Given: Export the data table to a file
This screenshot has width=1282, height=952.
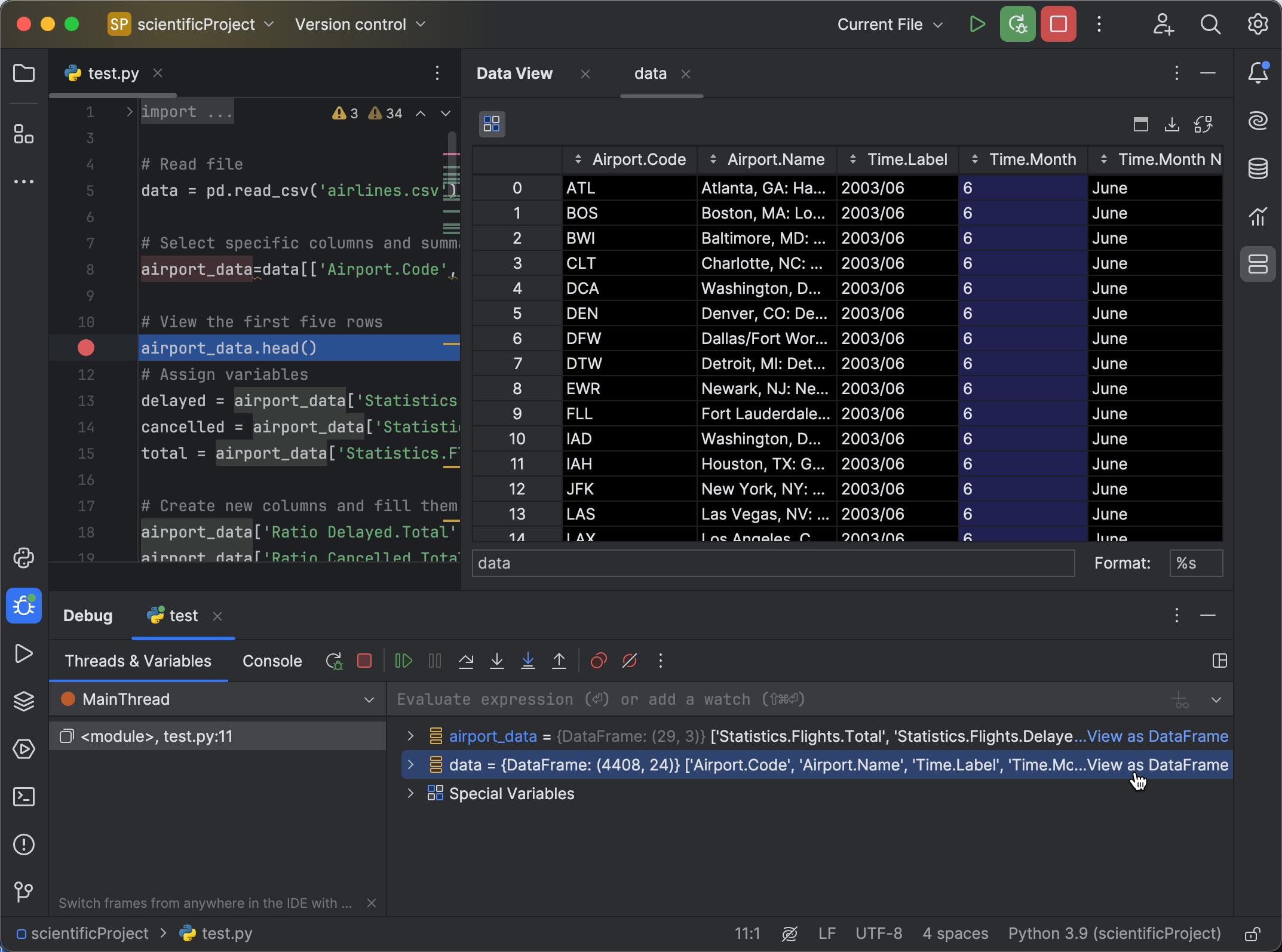Looking at the screenshot, I should pyautogui.click(x=1171, y=124).
